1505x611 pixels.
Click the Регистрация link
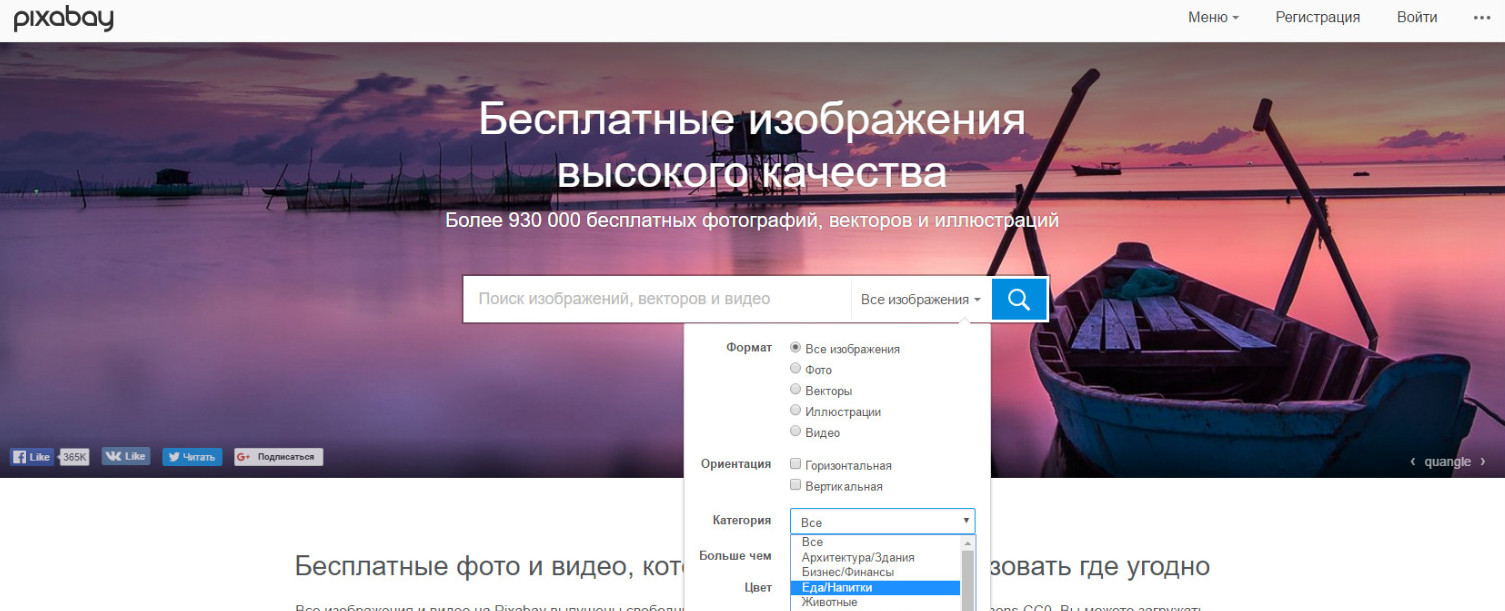[x=1317, y=17]
